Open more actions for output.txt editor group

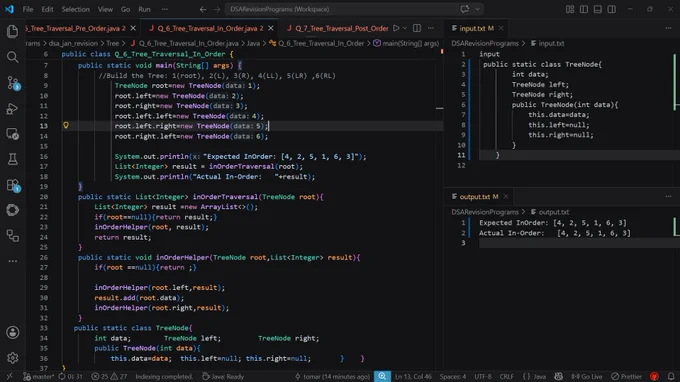(x=668, y=196)
